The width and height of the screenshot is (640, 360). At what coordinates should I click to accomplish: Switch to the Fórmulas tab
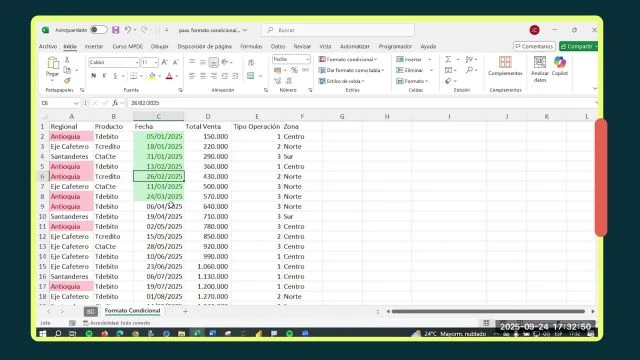coord(251,47)
